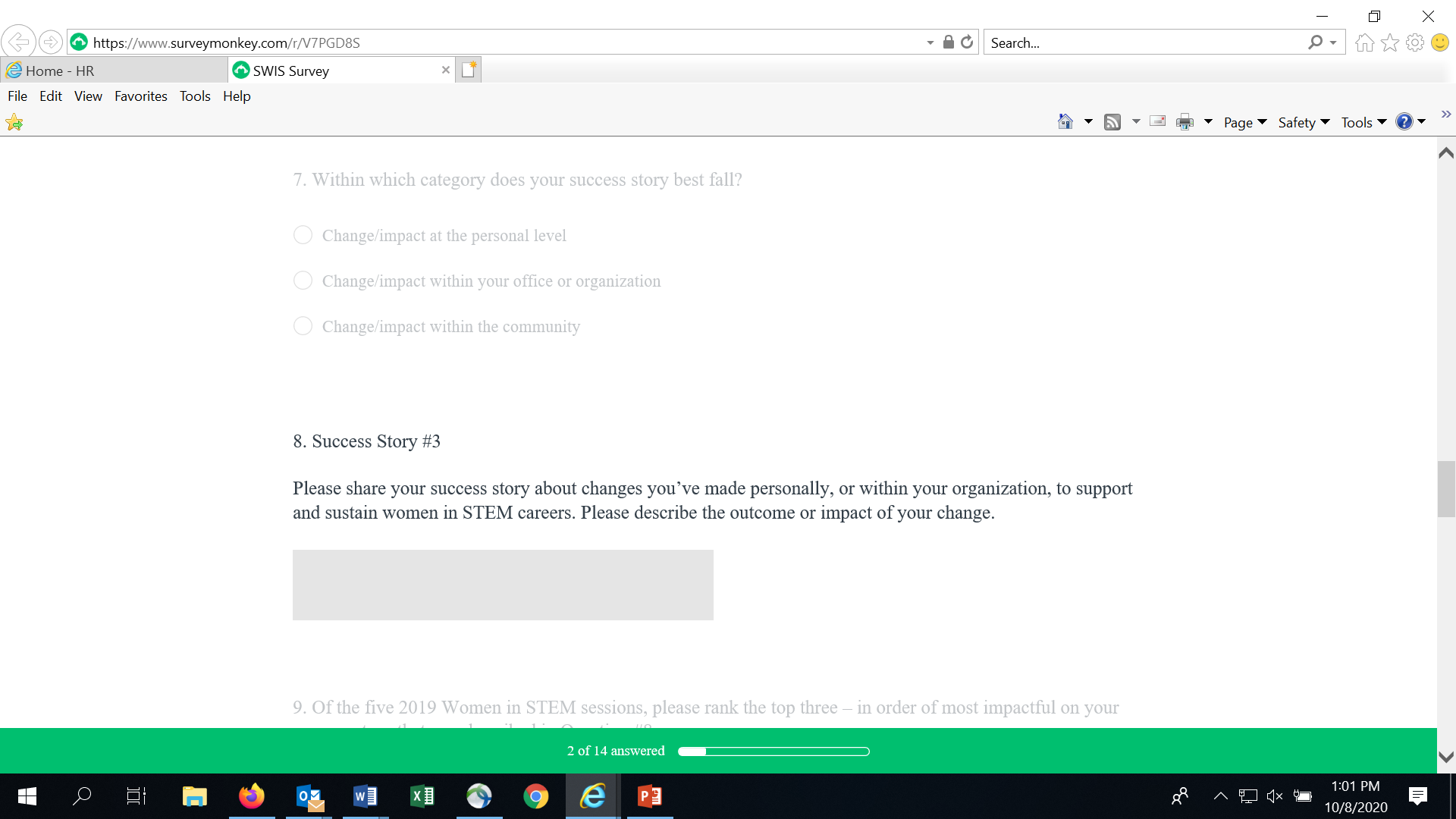
Task: Expand the Safety dropdown menu
Action: (1303, 122)
